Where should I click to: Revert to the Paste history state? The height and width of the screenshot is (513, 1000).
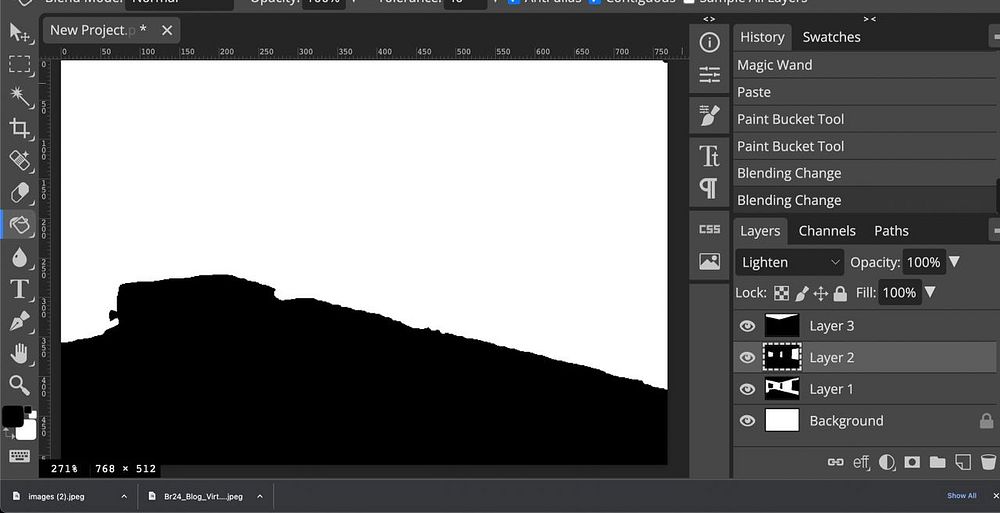754,92
